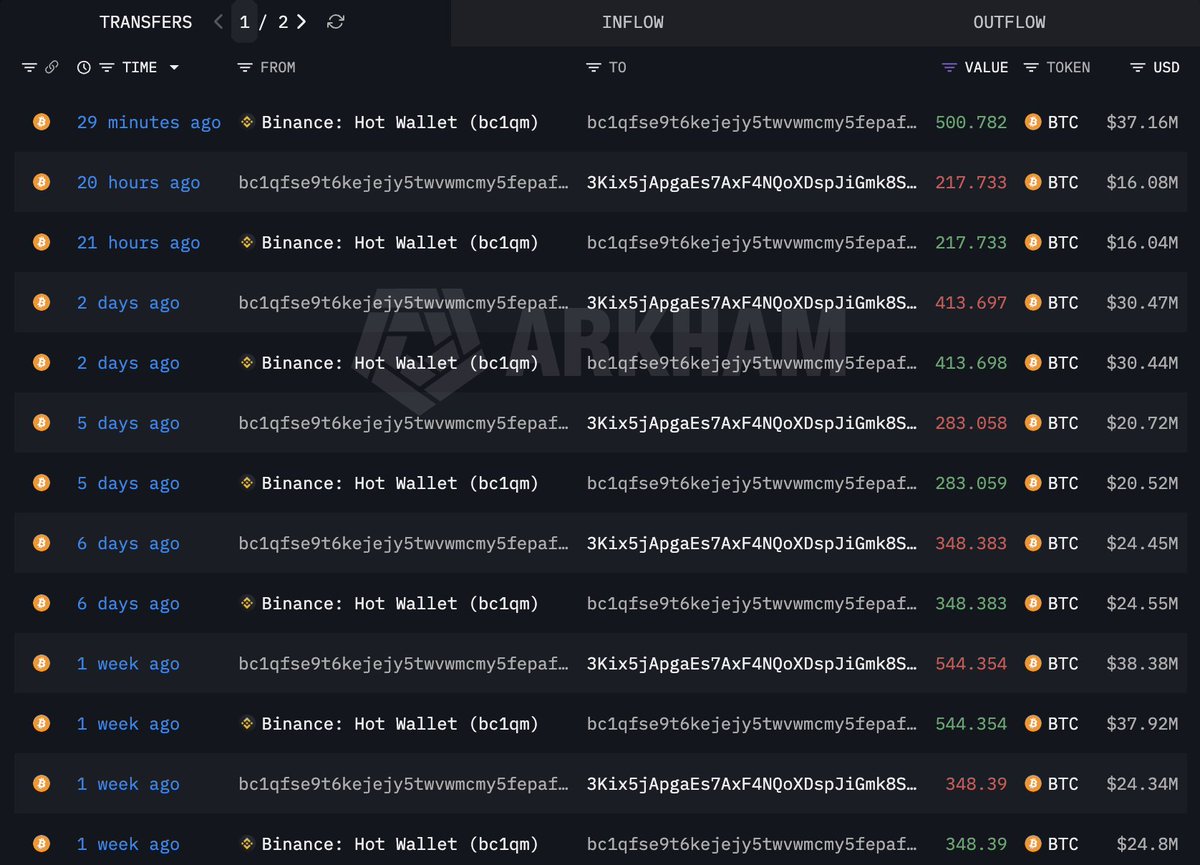Open the USD column filter
Screen dimensions: 1200x865
1137,67
